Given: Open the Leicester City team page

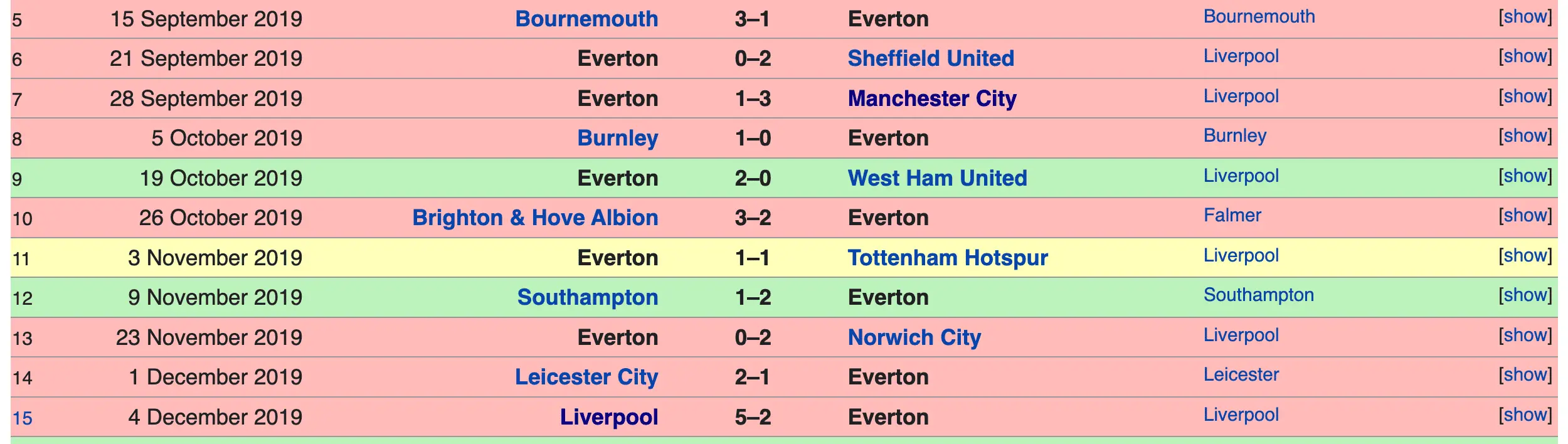Looking at the screenshot, I should point(586,377).
